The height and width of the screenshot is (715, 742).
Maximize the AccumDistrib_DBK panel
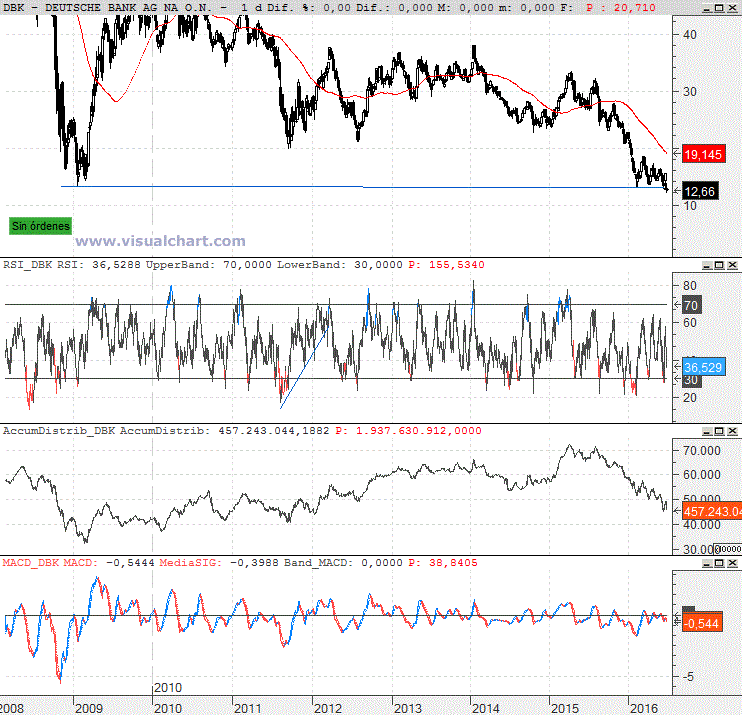pos(719,431)
